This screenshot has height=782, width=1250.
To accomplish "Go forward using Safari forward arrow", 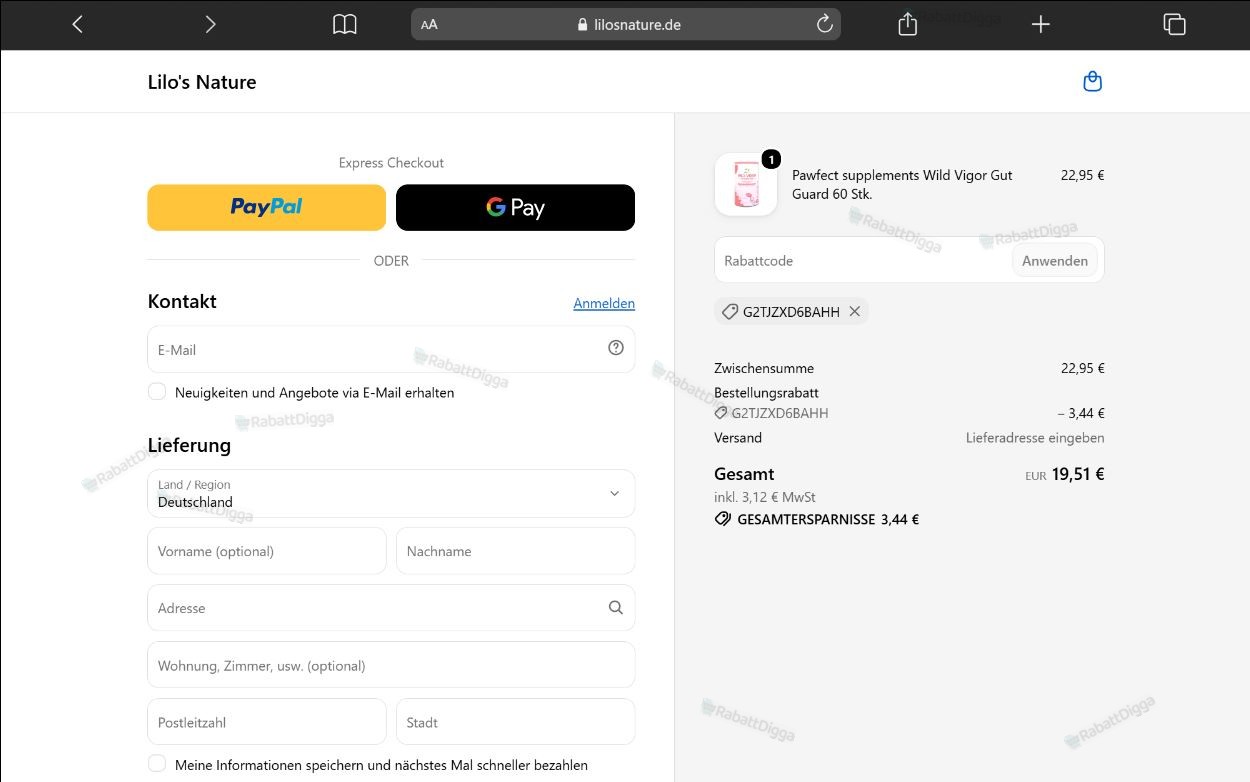I will click(x=210, y=24).
